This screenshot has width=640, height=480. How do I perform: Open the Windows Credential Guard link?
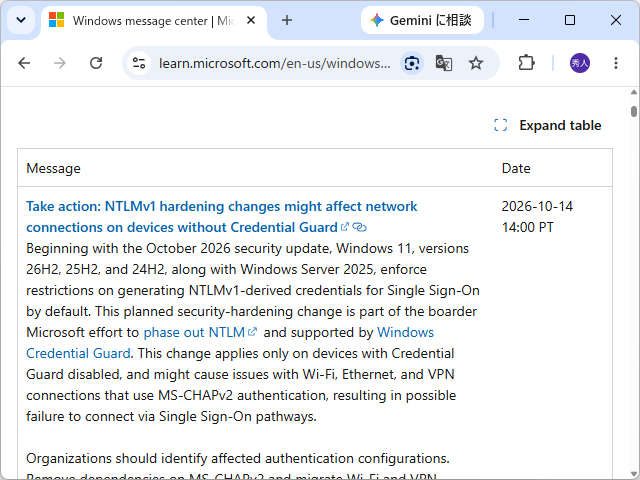(230, 343)
